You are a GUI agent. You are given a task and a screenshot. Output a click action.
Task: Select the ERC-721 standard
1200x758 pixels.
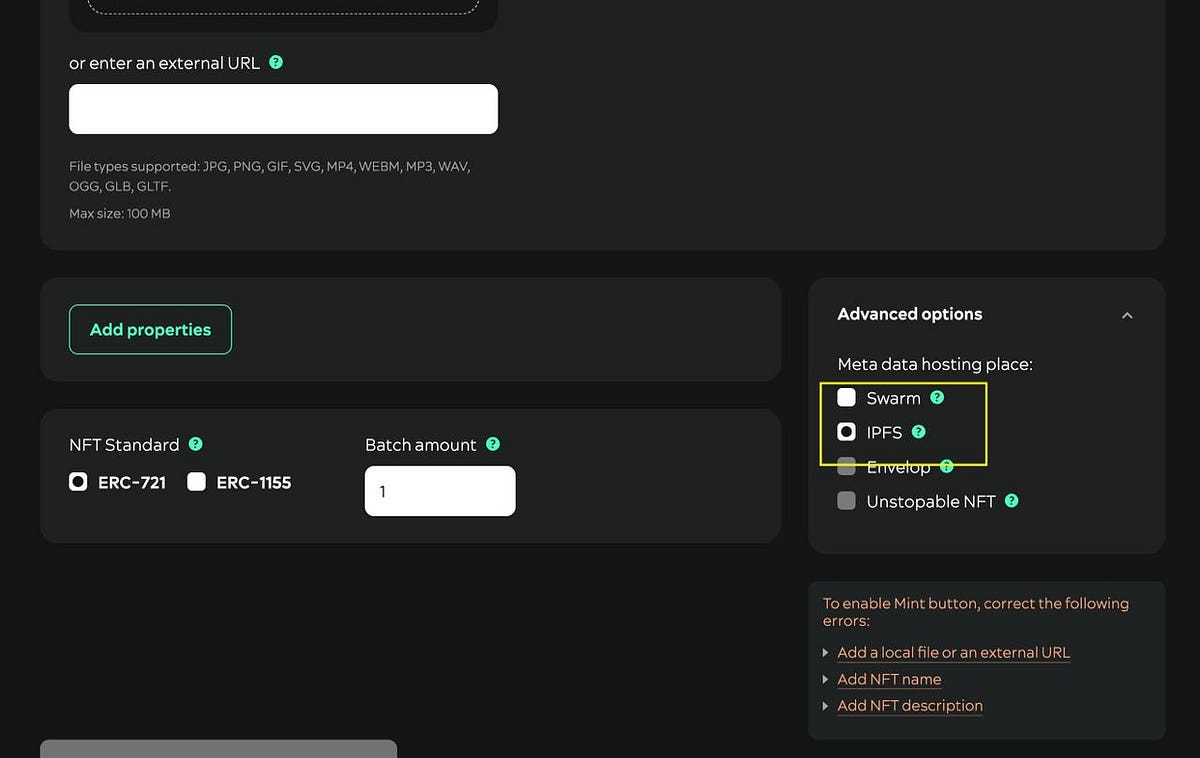78,481
